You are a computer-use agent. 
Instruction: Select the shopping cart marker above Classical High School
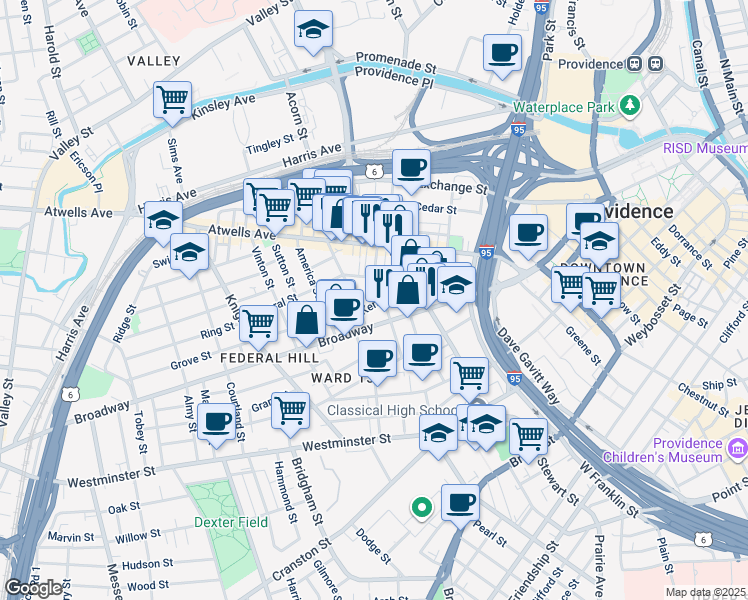click(x=469, y=379)
